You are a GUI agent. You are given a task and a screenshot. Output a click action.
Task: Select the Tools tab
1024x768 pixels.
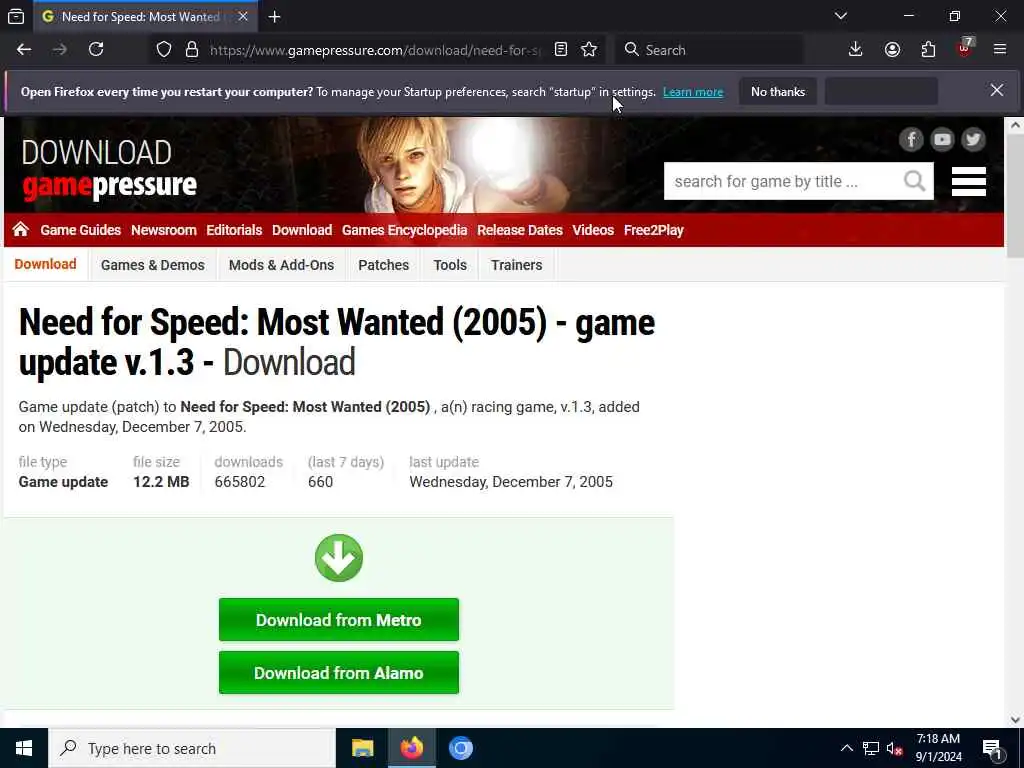point(450,265)
